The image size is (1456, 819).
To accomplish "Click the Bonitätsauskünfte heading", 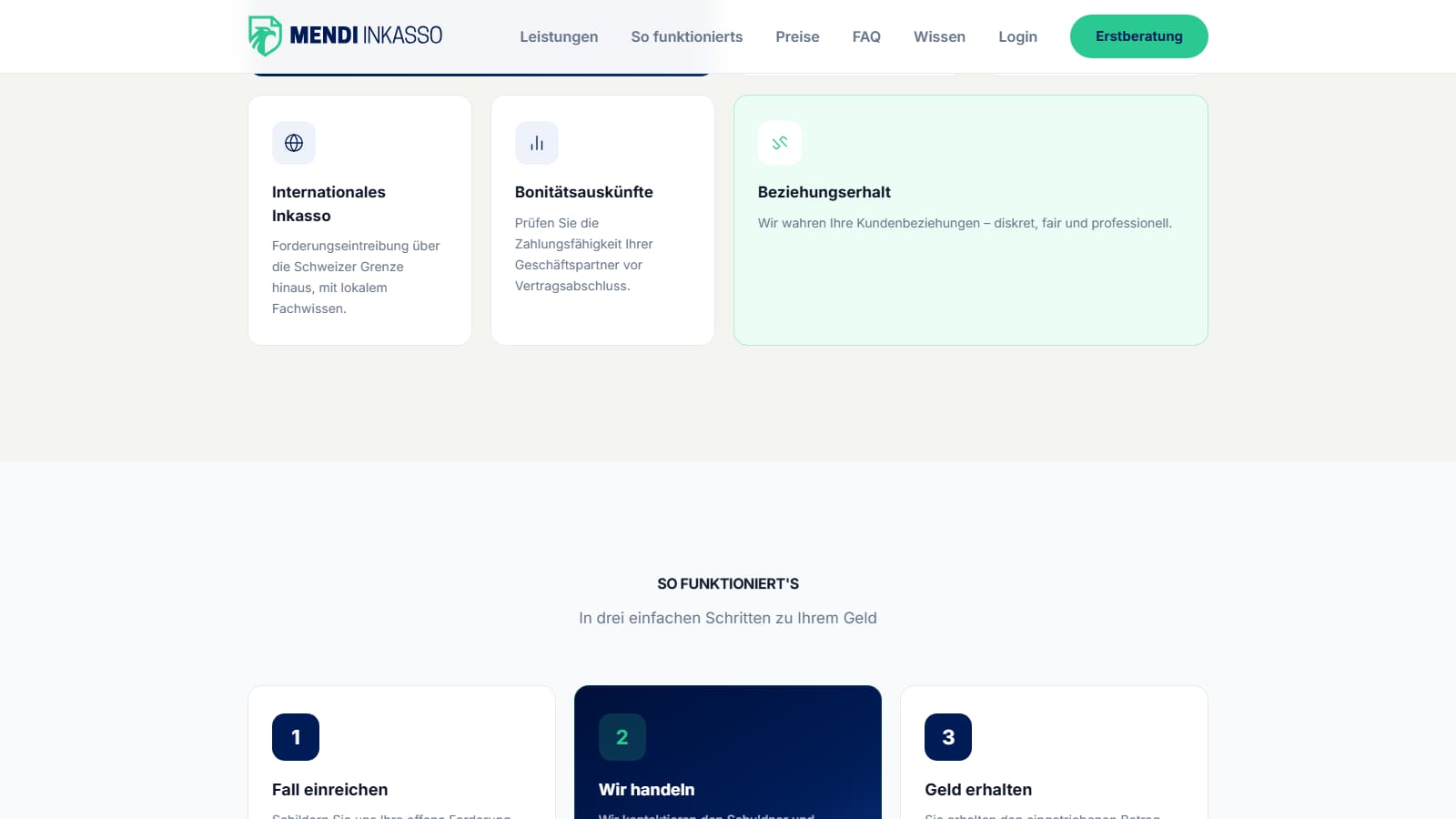I will [584, 192].
